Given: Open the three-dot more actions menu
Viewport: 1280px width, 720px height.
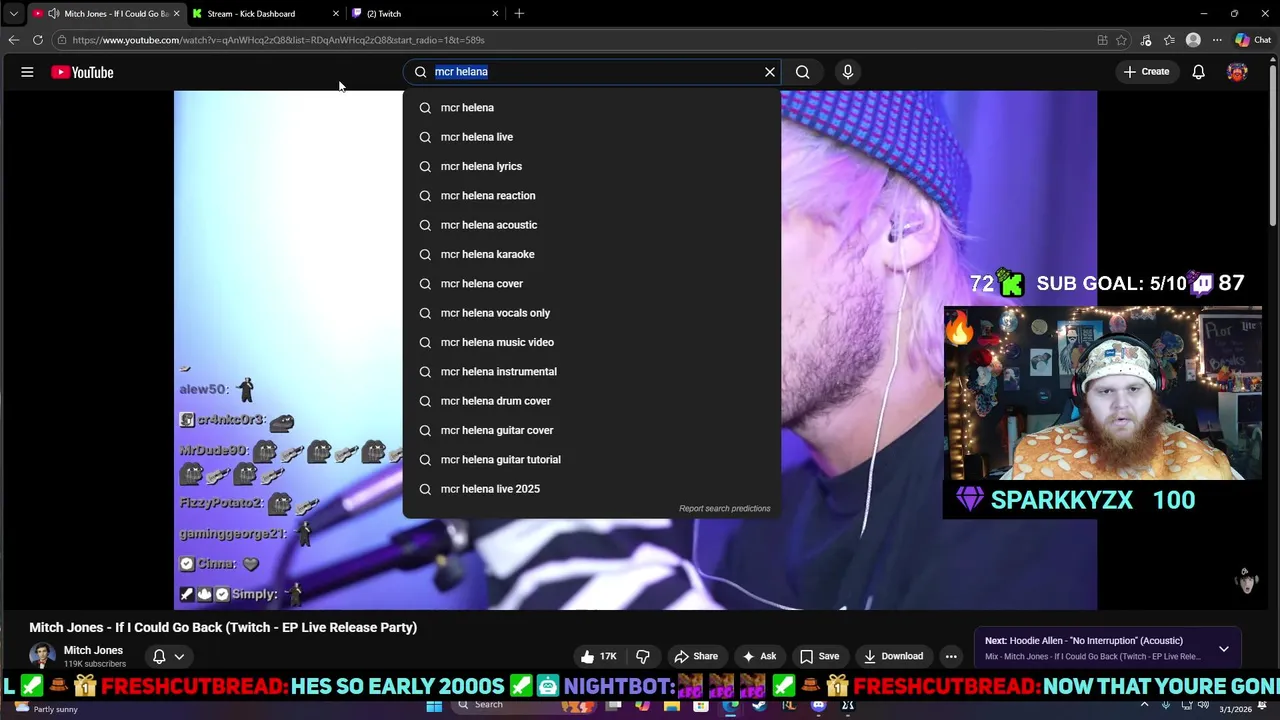Looking at the screenshot, I should pyautogui.click(x=951, y=656).
